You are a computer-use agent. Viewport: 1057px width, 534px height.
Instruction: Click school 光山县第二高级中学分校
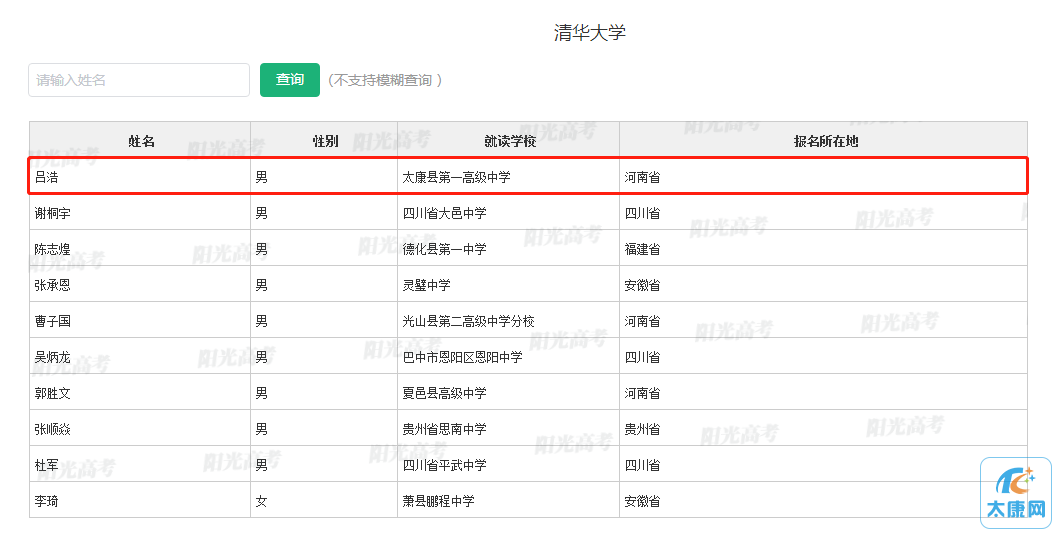[469, 321]
